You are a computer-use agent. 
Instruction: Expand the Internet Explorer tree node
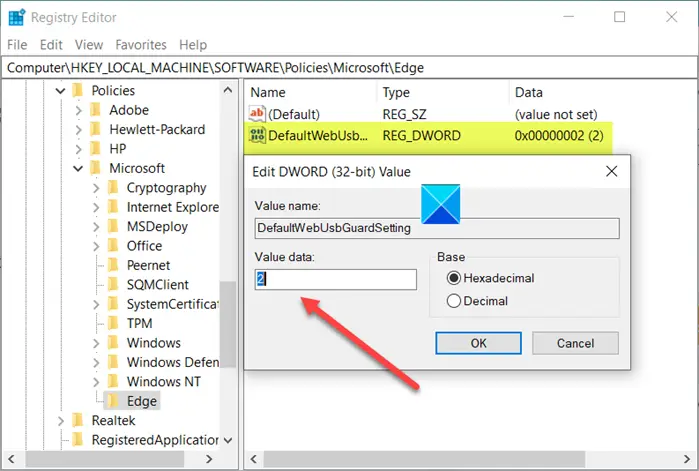click(96, 207)
